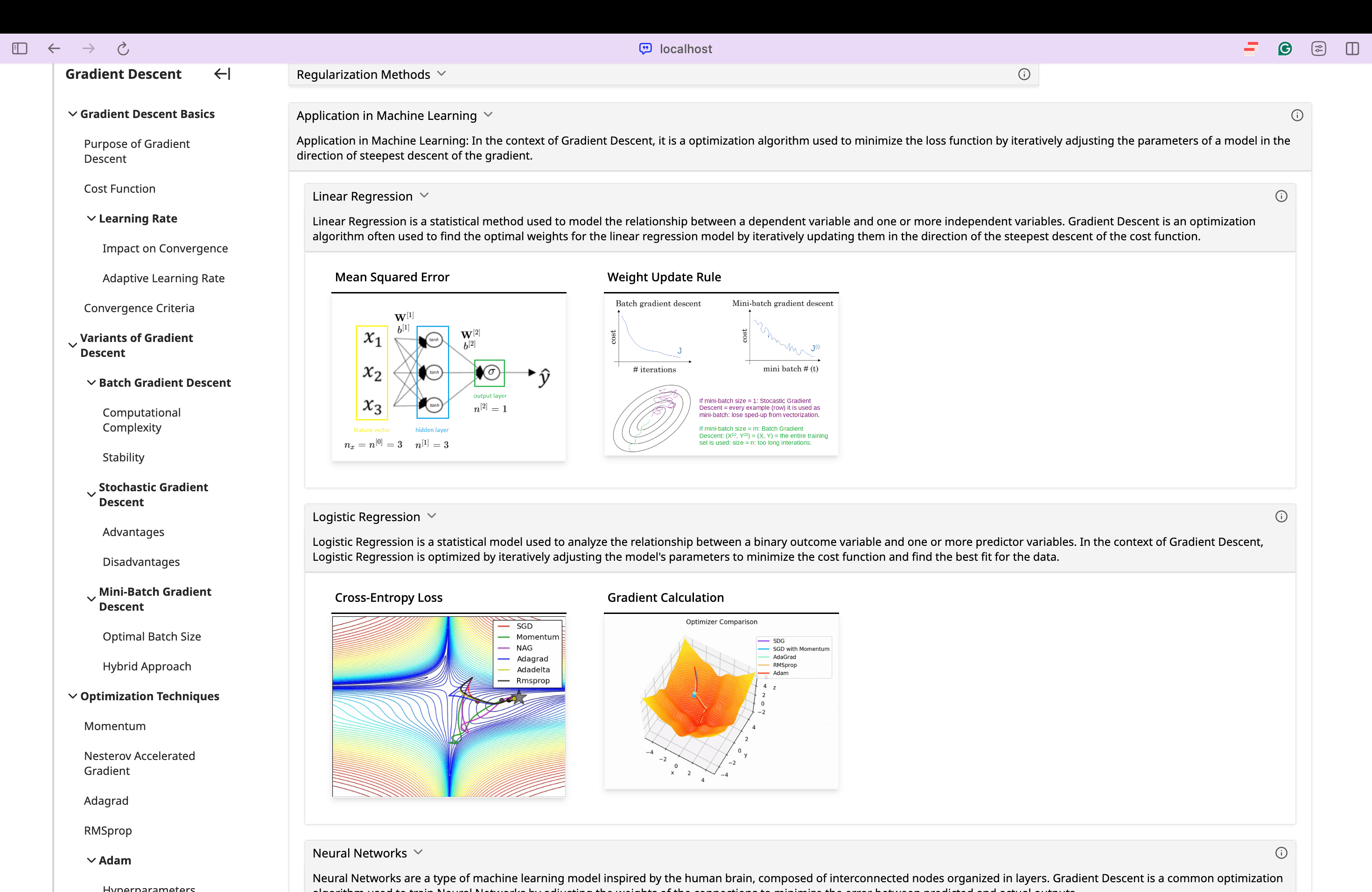Viewport: 1372px width, 892px height.
Task: Click the split view icon in toolbar
Action: [x=1352, y=49]
